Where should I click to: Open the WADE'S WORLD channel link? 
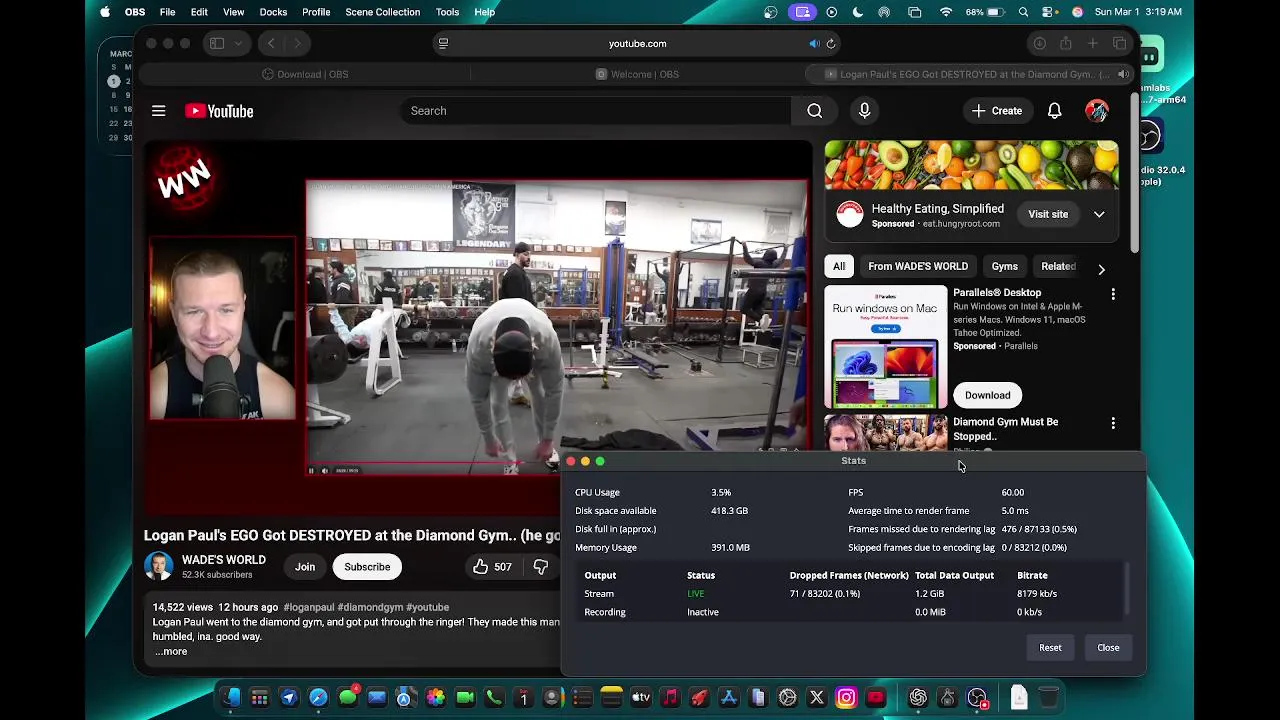(x=224, y=560)
